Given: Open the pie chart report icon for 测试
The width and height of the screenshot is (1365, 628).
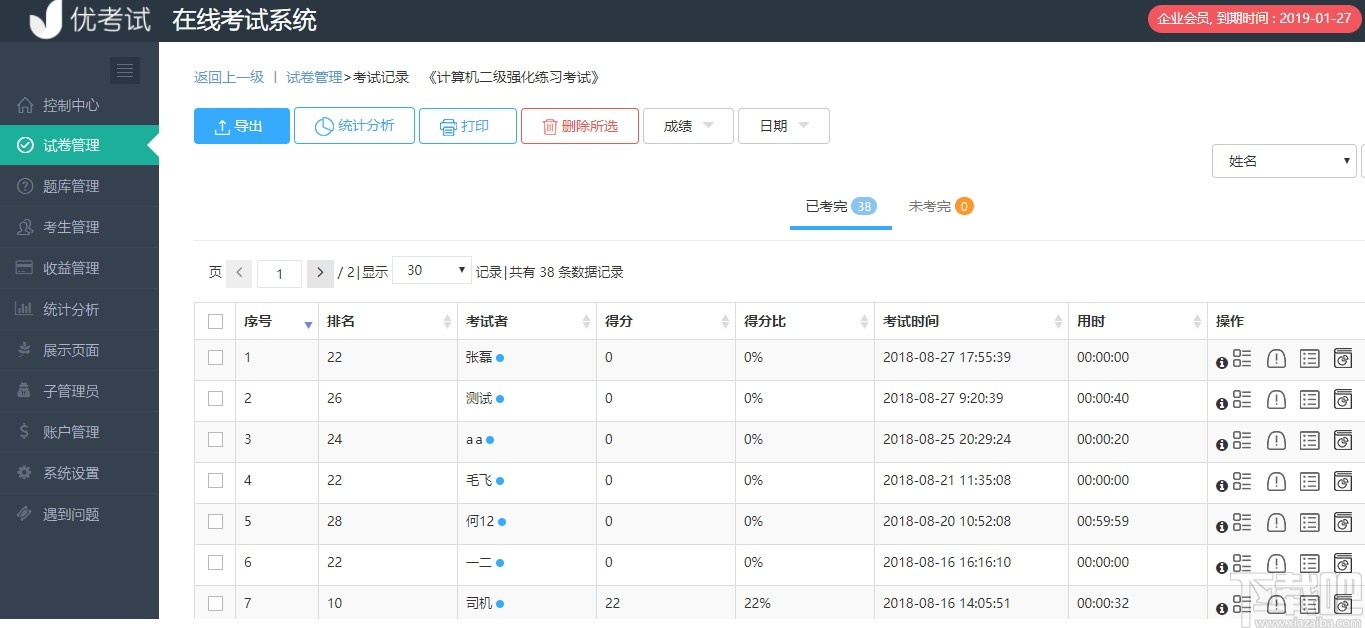Looking at the screenshot, I should coord(1343,399).
